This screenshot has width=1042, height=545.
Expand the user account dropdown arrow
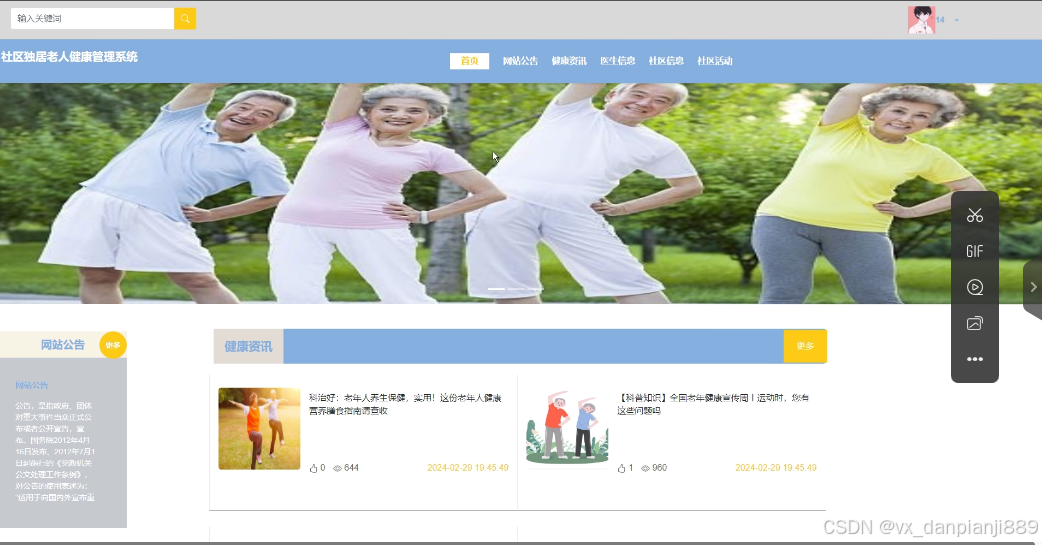[957, 20]
